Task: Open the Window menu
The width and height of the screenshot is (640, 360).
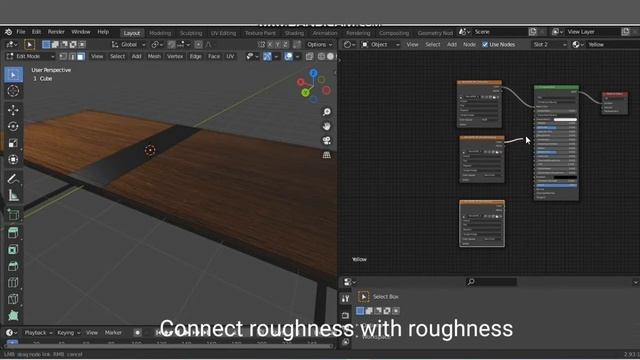Action: point(81,32)
